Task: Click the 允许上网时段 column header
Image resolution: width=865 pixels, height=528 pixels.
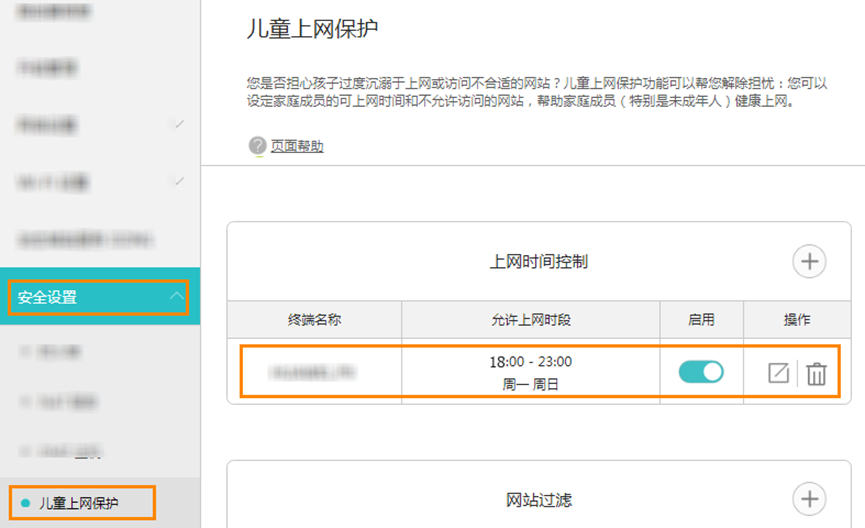Action: click(x=530, y=320)
